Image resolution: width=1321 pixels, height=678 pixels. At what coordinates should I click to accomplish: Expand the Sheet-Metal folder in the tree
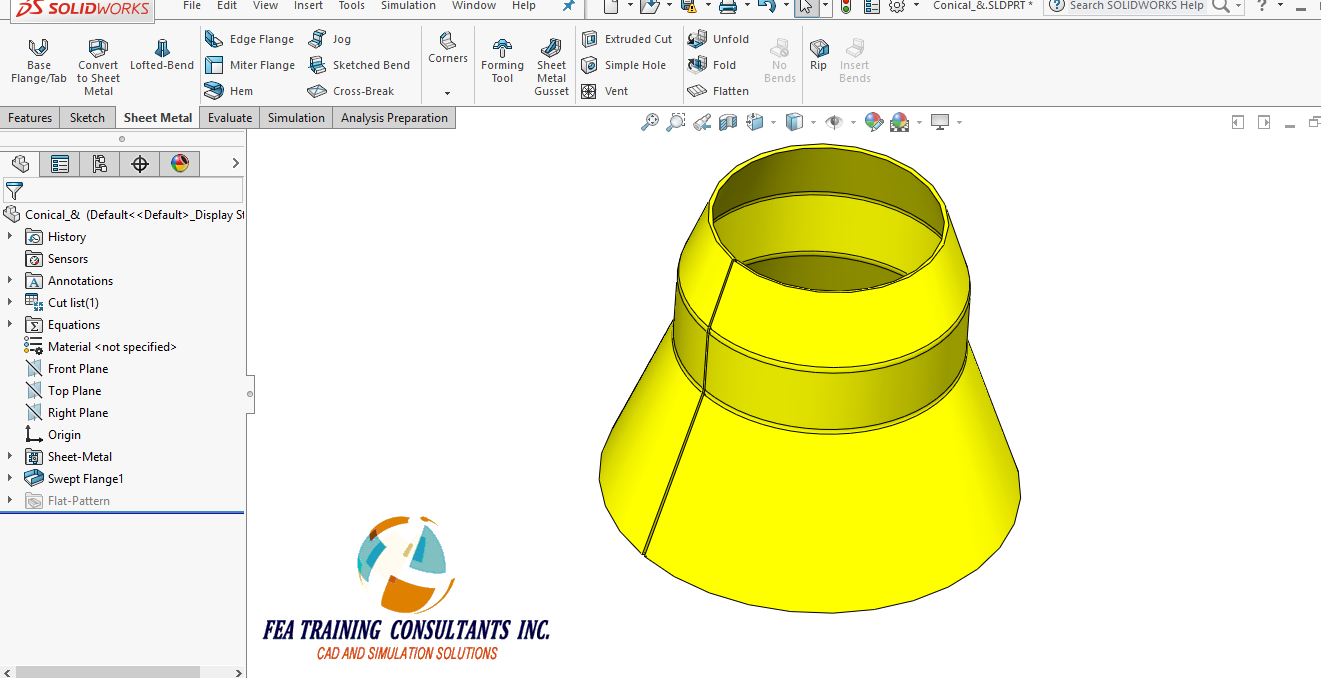click(10, 456)
